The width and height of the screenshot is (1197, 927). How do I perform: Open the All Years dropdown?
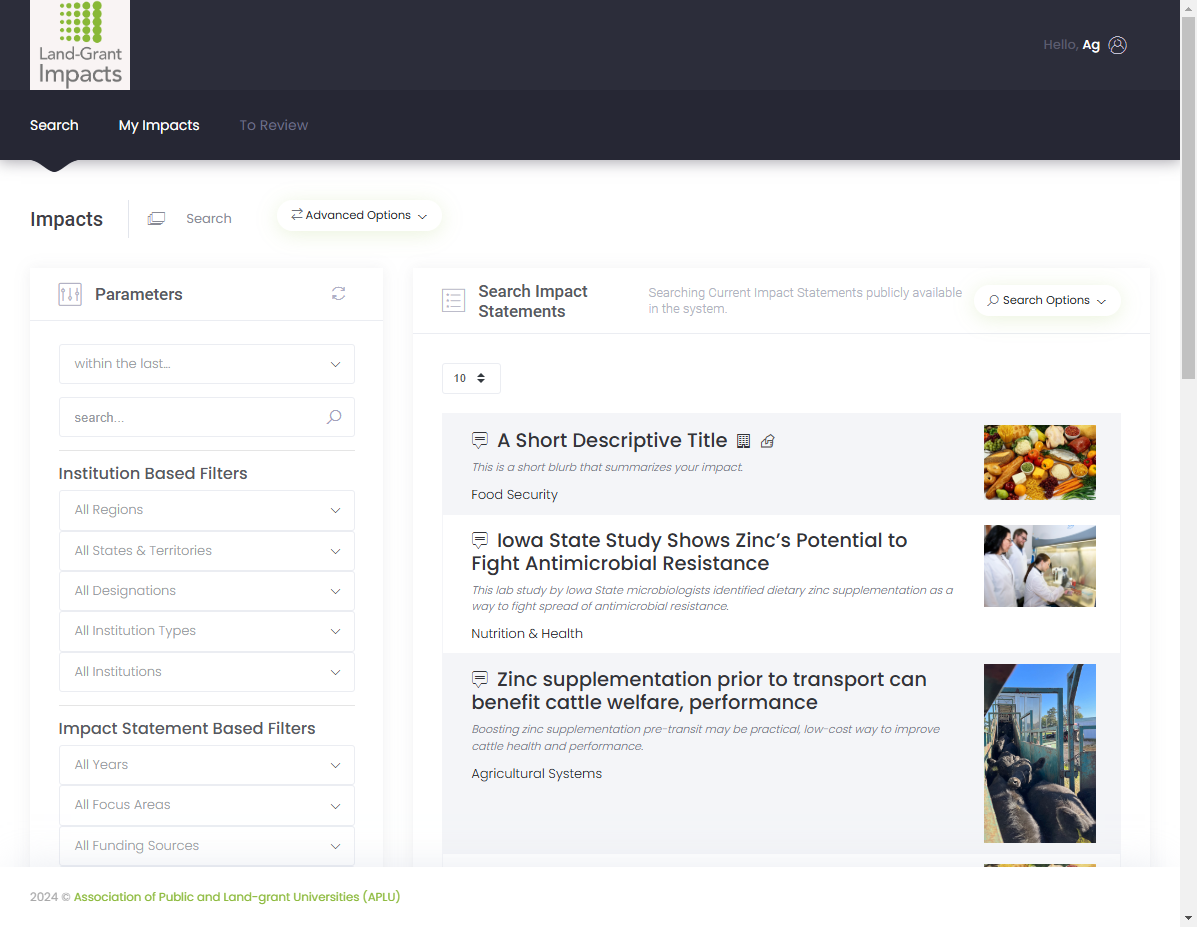pos(207,765)
